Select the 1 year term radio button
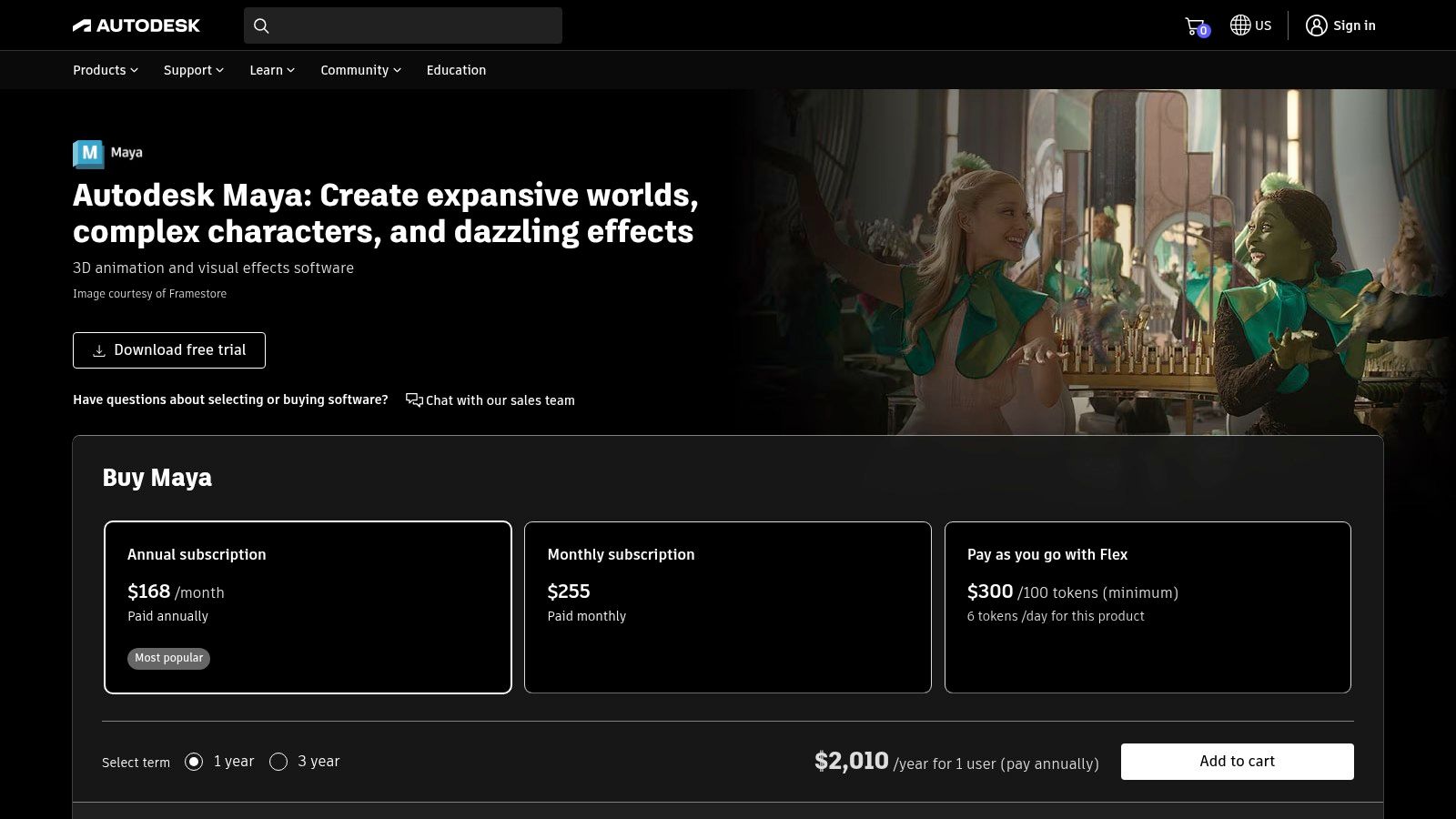 193,762
